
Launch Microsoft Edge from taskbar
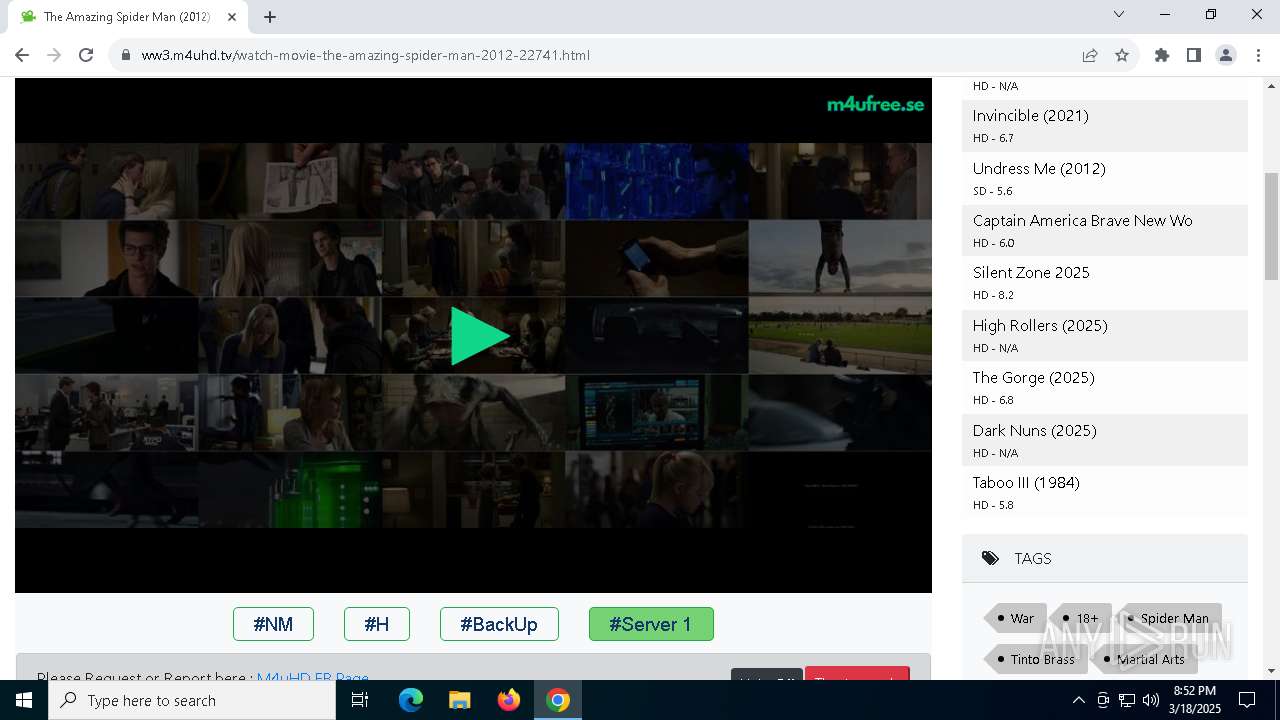(x=411, y=700)
